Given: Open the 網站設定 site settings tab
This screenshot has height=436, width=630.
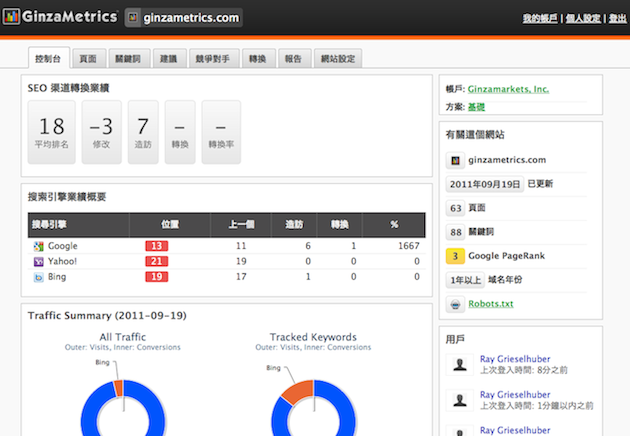Looking at the screenshot, I should point(338,59).
